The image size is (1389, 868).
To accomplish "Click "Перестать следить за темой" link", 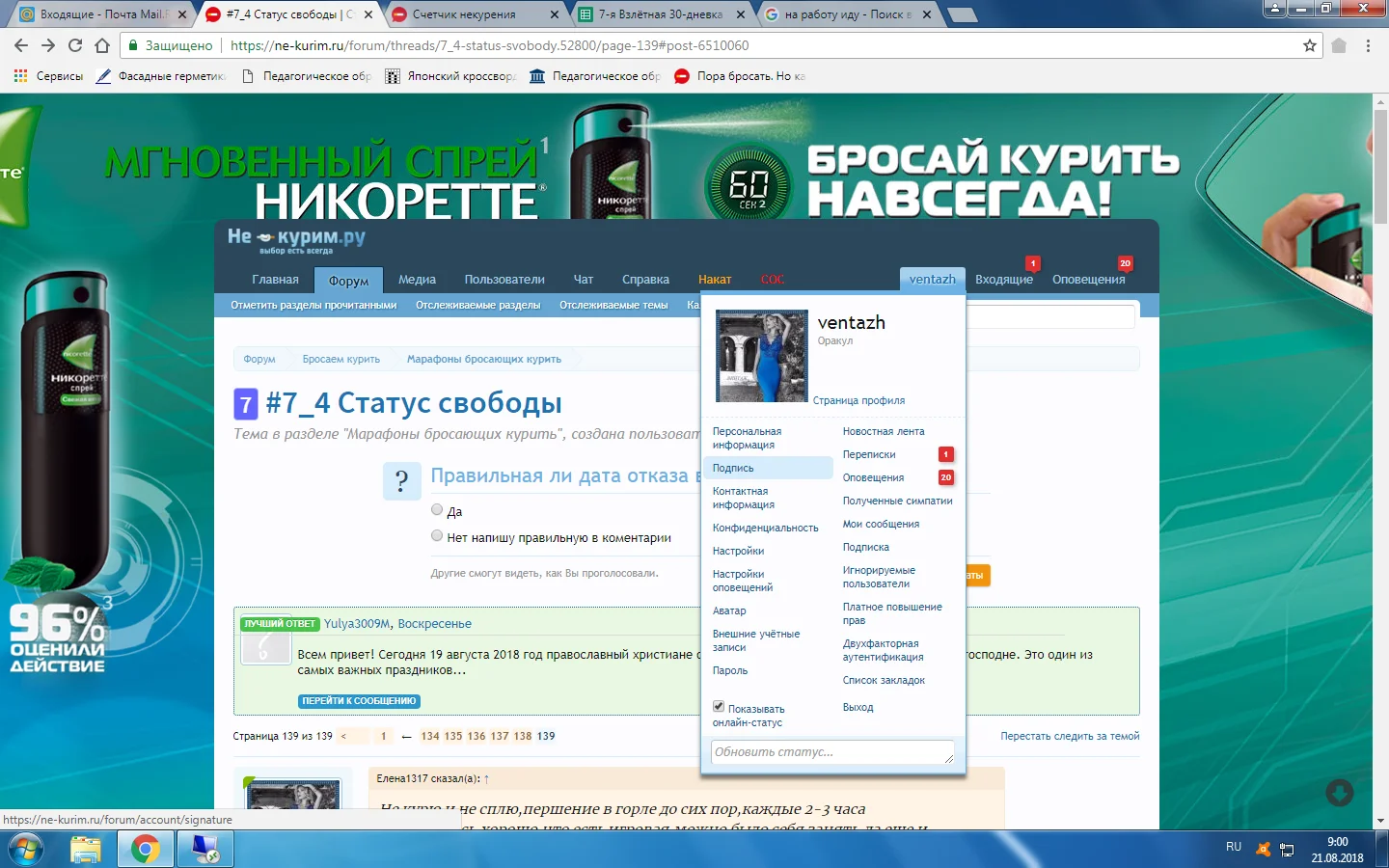I will [x=1070, y=736].
